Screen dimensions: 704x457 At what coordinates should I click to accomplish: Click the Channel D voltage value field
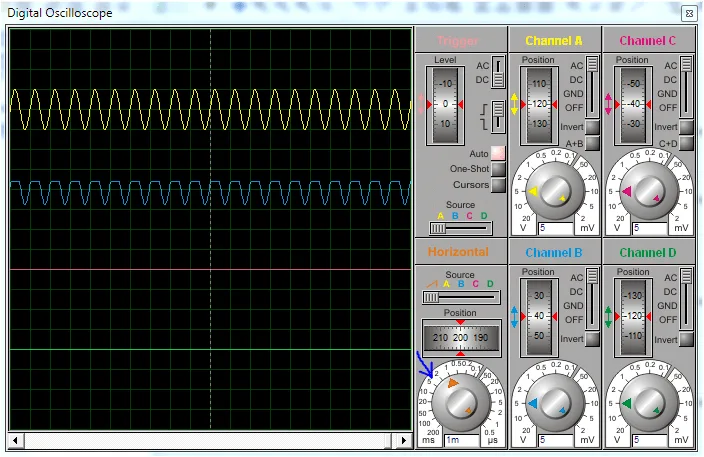650,440
